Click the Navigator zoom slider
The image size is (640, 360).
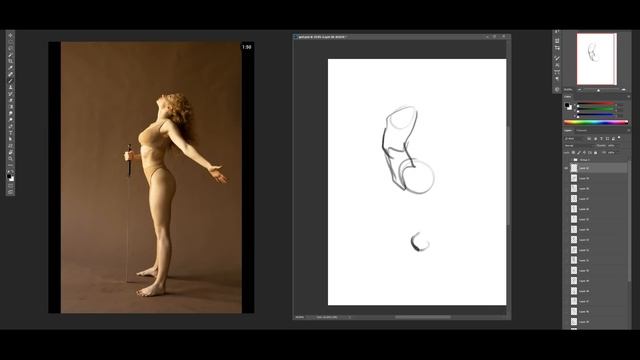[x=598, y=90]
